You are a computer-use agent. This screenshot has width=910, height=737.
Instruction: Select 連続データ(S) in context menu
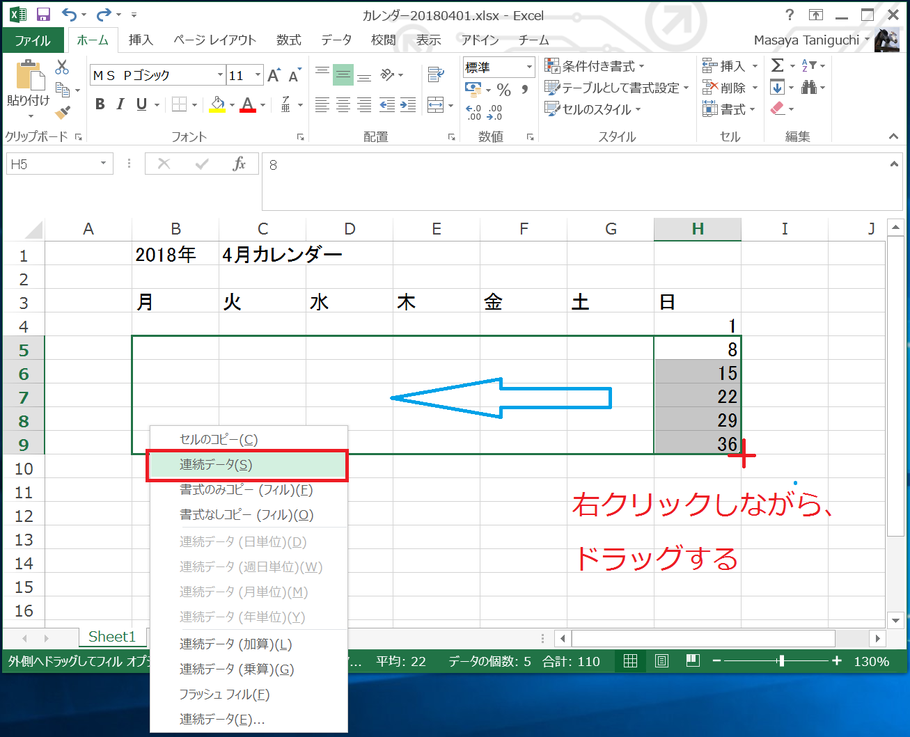[247, 465]
